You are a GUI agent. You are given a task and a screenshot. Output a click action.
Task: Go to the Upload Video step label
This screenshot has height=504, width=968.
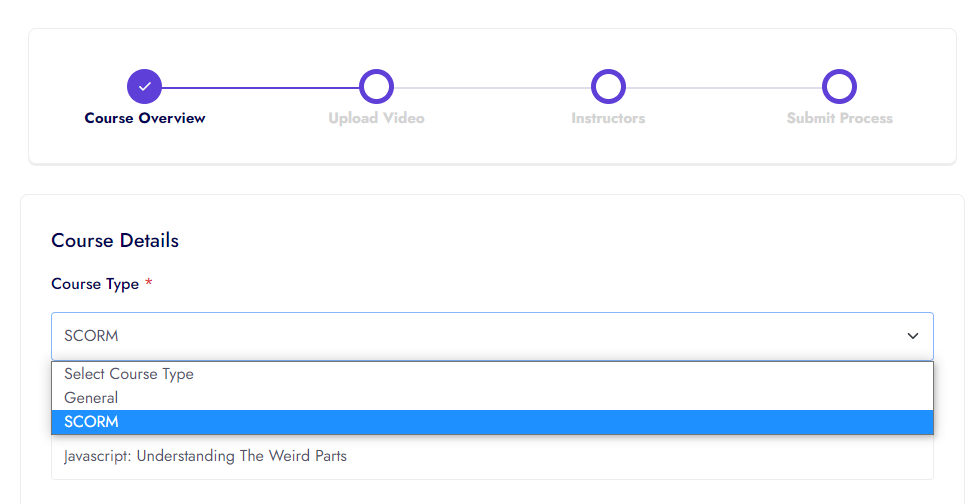click(376, 118)
